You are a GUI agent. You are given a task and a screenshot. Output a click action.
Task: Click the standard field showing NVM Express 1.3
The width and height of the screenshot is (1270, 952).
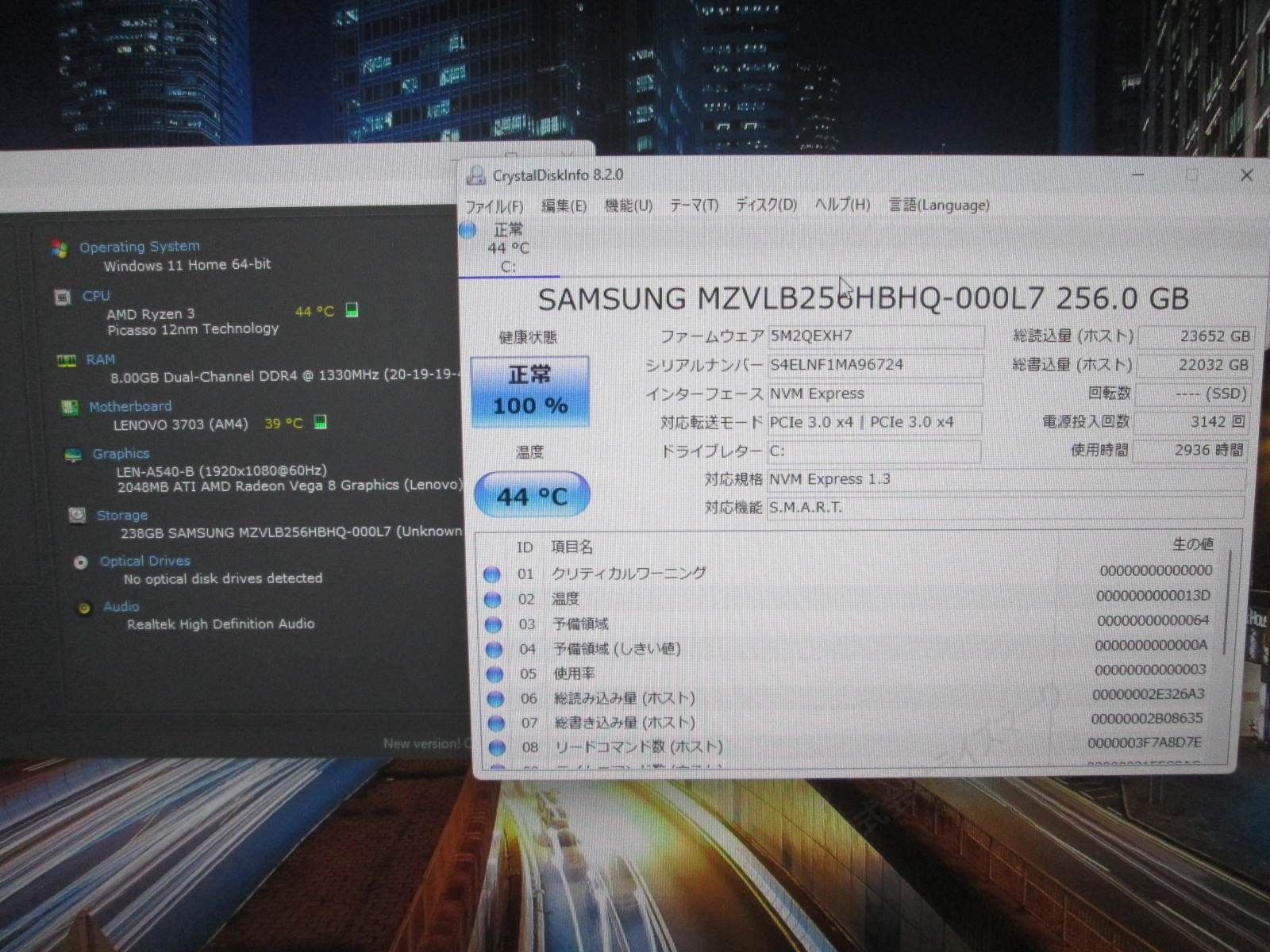(x=1006, y=480)
